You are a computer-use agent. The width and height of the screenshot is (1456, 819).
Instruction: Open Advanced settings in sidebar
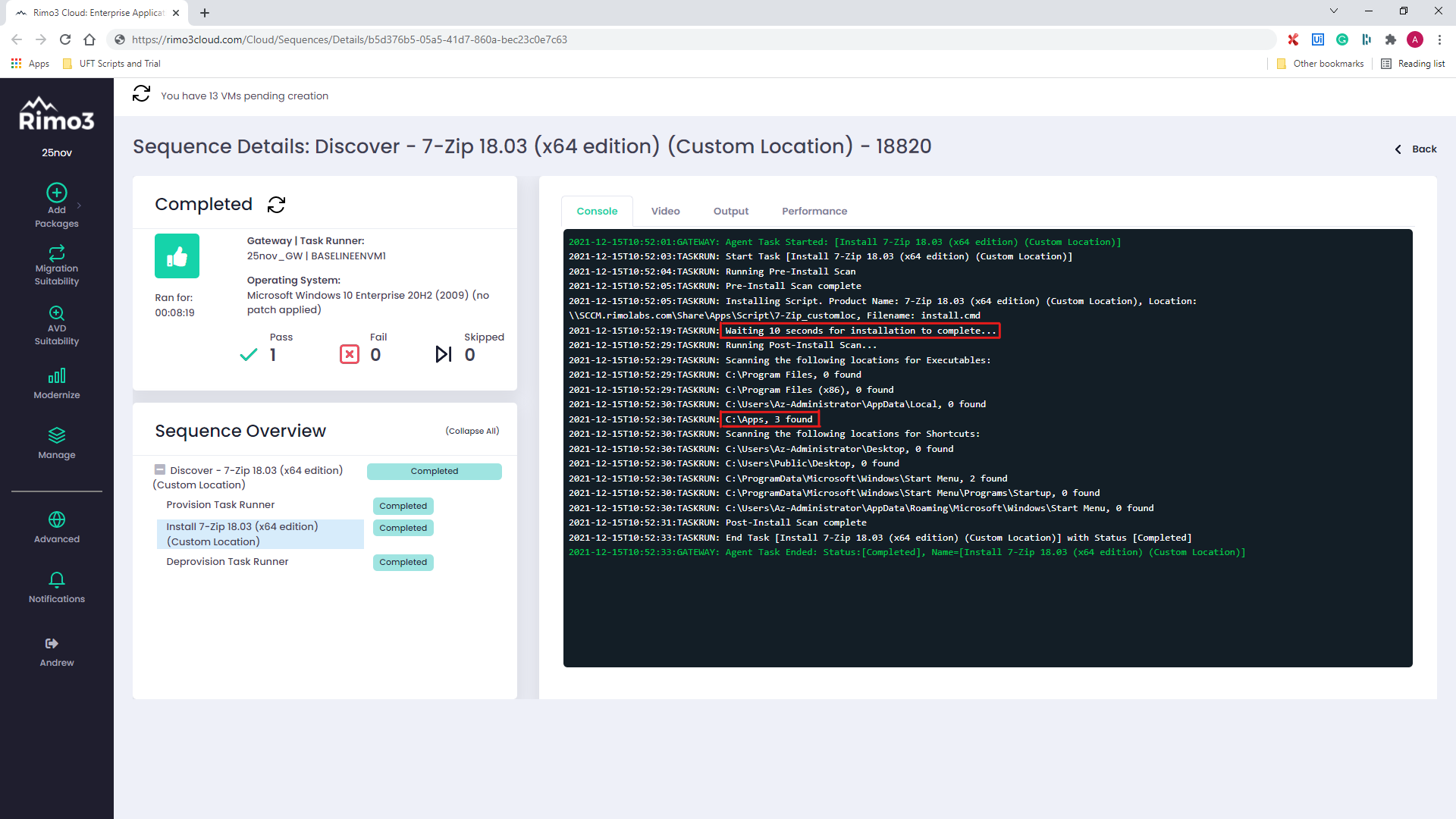(x=56, y=527)
